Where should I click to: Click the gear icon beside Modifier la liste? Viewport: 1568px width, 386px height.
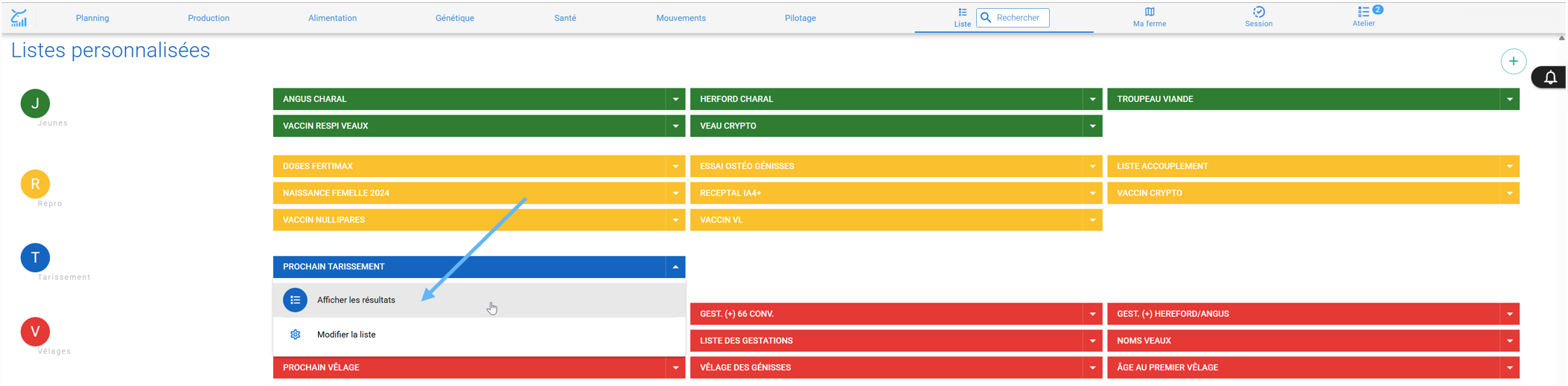296,335
